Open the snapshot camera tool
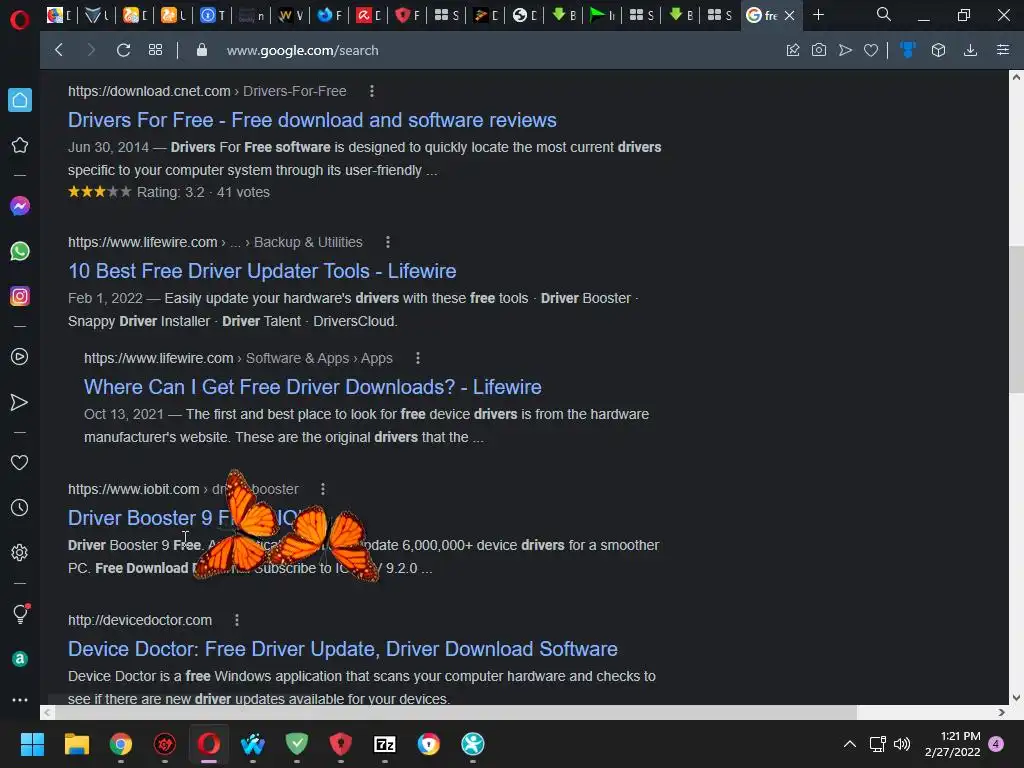The width and height of the screenshot is (1024, 768). coord(819,50)
